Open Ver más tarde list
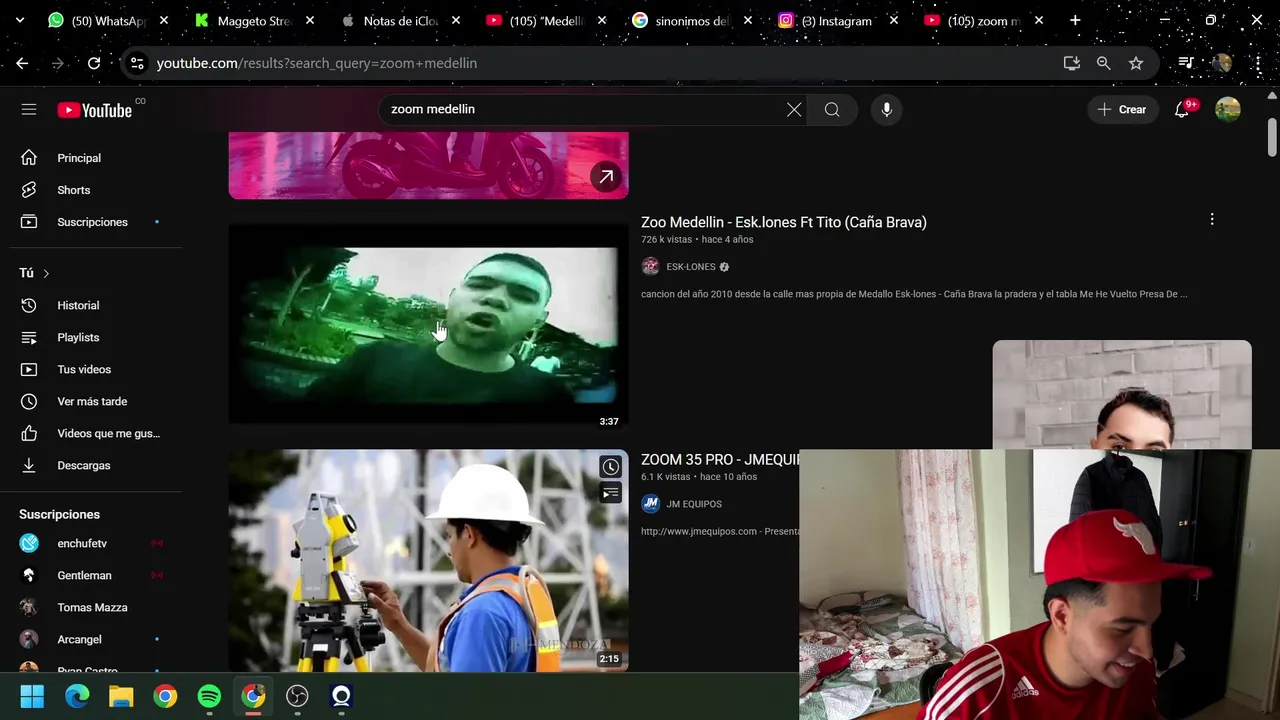The height and width of the screenshot is (720, 1280). click(90, 401)
